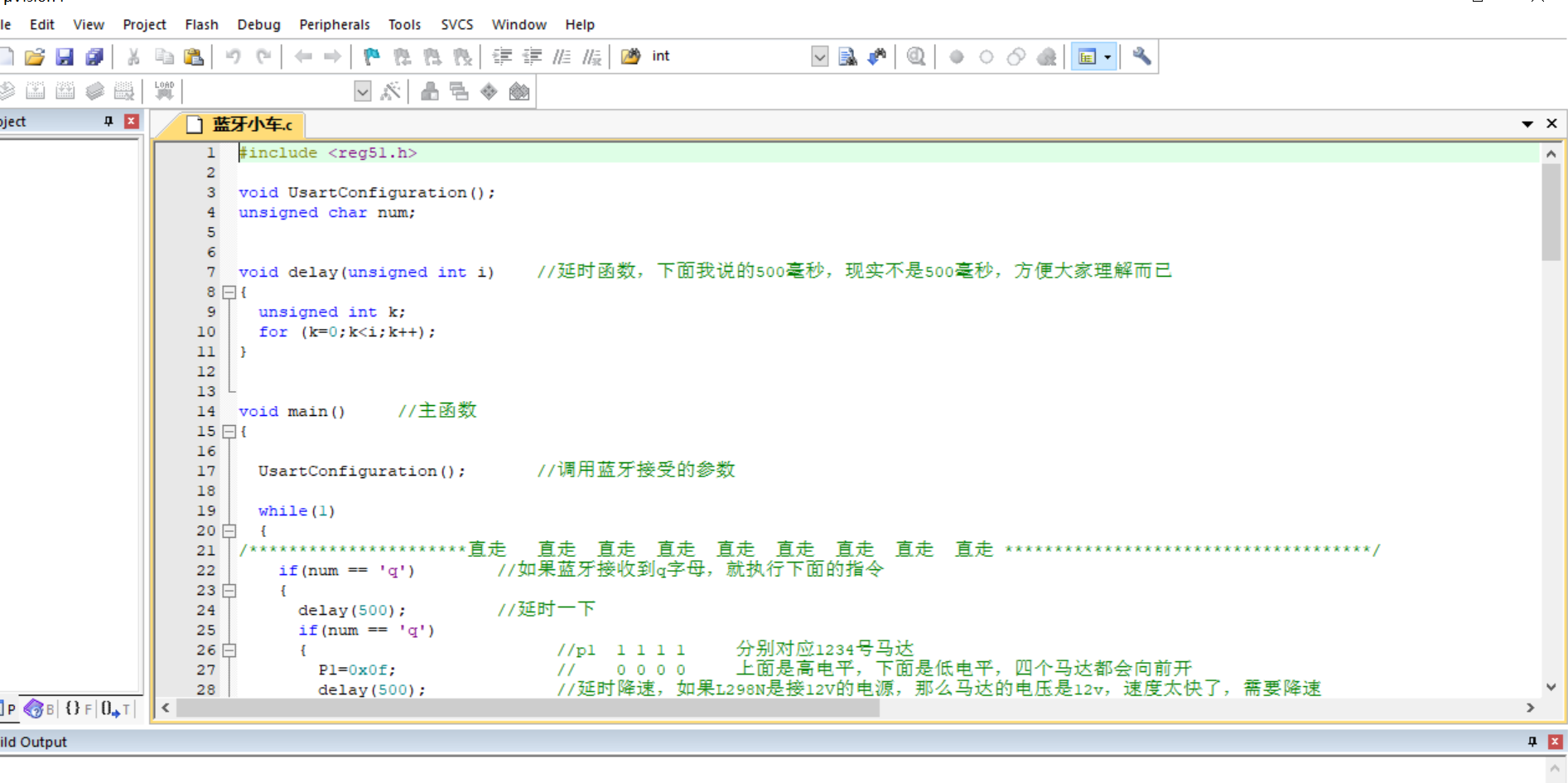Click the find text binoculars icon
The width and height of the screenshot is (1568, 783).
(x=847, y=56)
